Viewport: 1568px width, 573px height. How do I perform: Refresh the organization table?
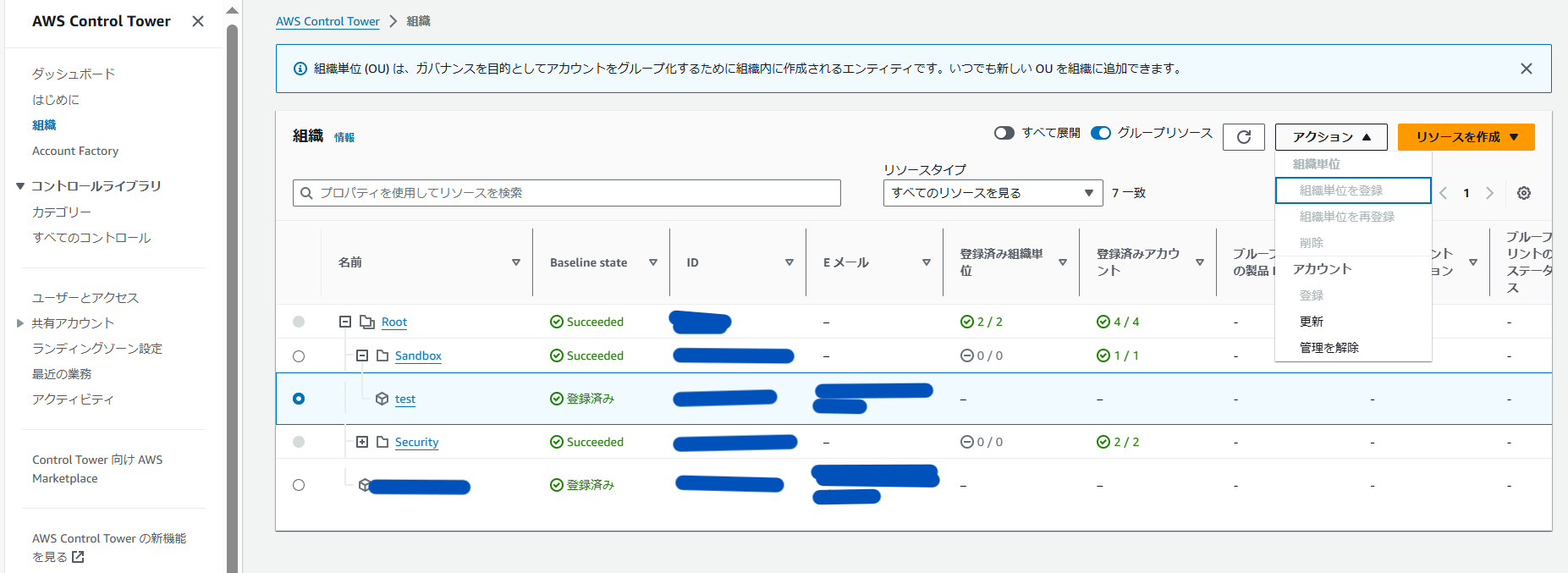(1244, 137)
